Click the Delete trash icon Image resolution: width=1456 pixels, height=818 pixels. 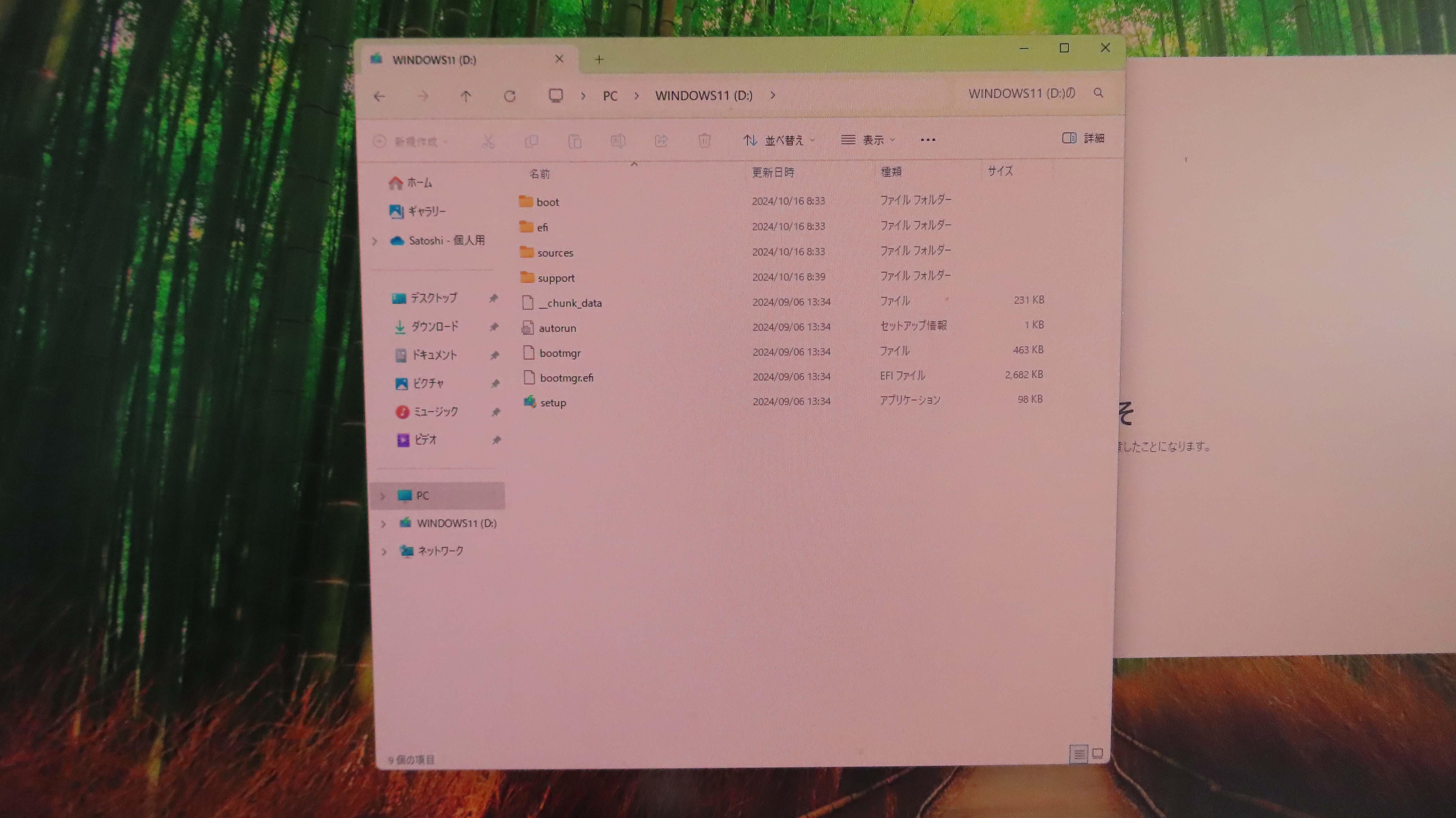pyautogui.click(x=704, y=140)
